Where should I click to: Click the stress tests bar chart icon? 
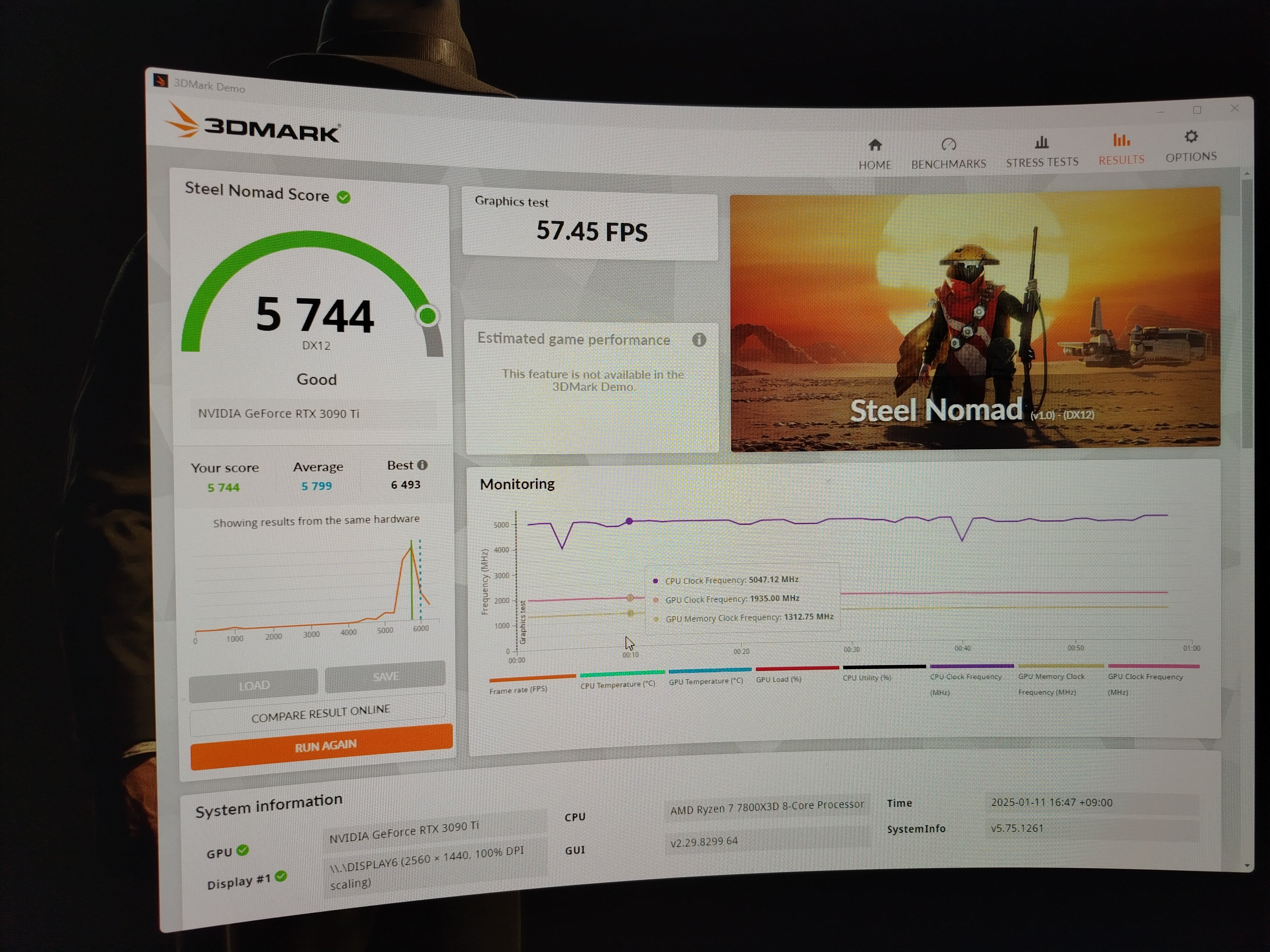point(1041,142)
